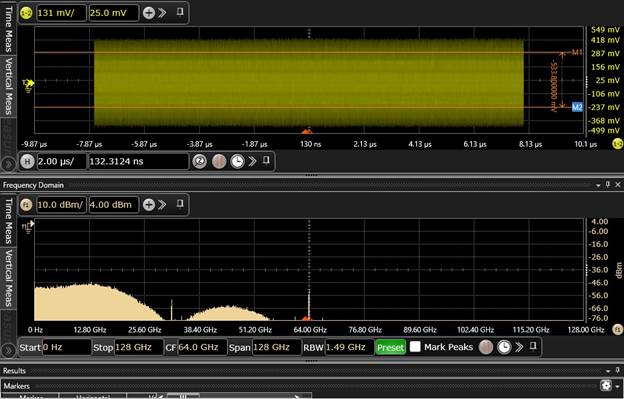Screen dimensions: 624x399
Task: Pin the dBm scale toolbar
Action: click(x=180, y=204)
